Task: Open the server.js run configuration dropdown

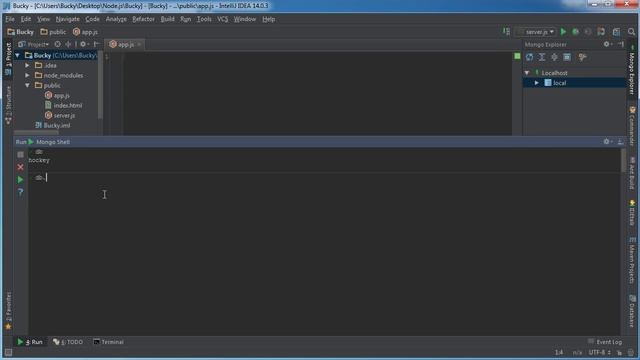Action: (x=536, y=31)
